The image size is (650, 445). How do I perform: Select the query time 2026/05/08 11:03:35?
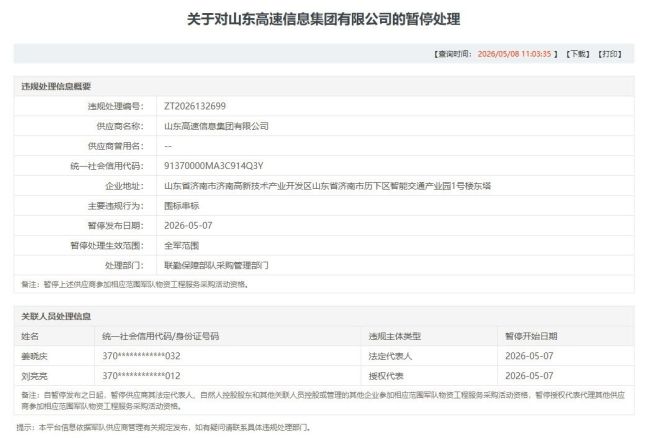(x=514, y=54)
